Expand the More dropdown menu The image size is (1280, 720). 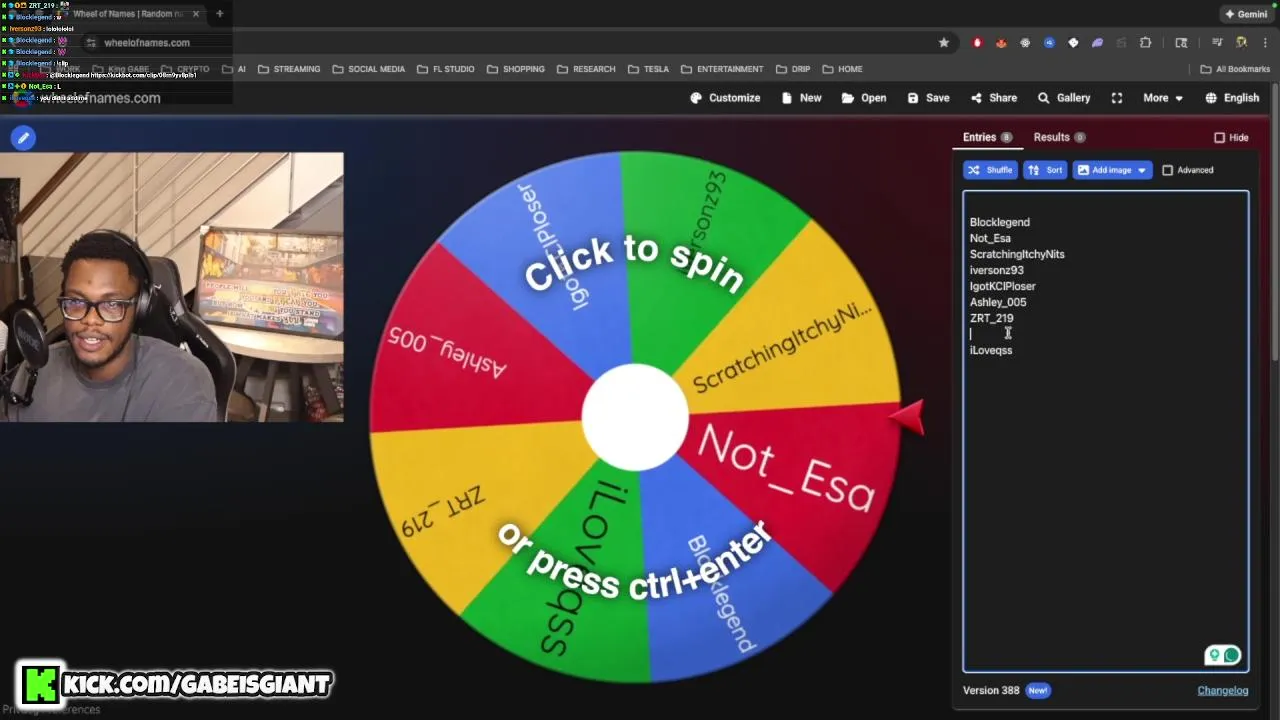[x=1163, y=98]
